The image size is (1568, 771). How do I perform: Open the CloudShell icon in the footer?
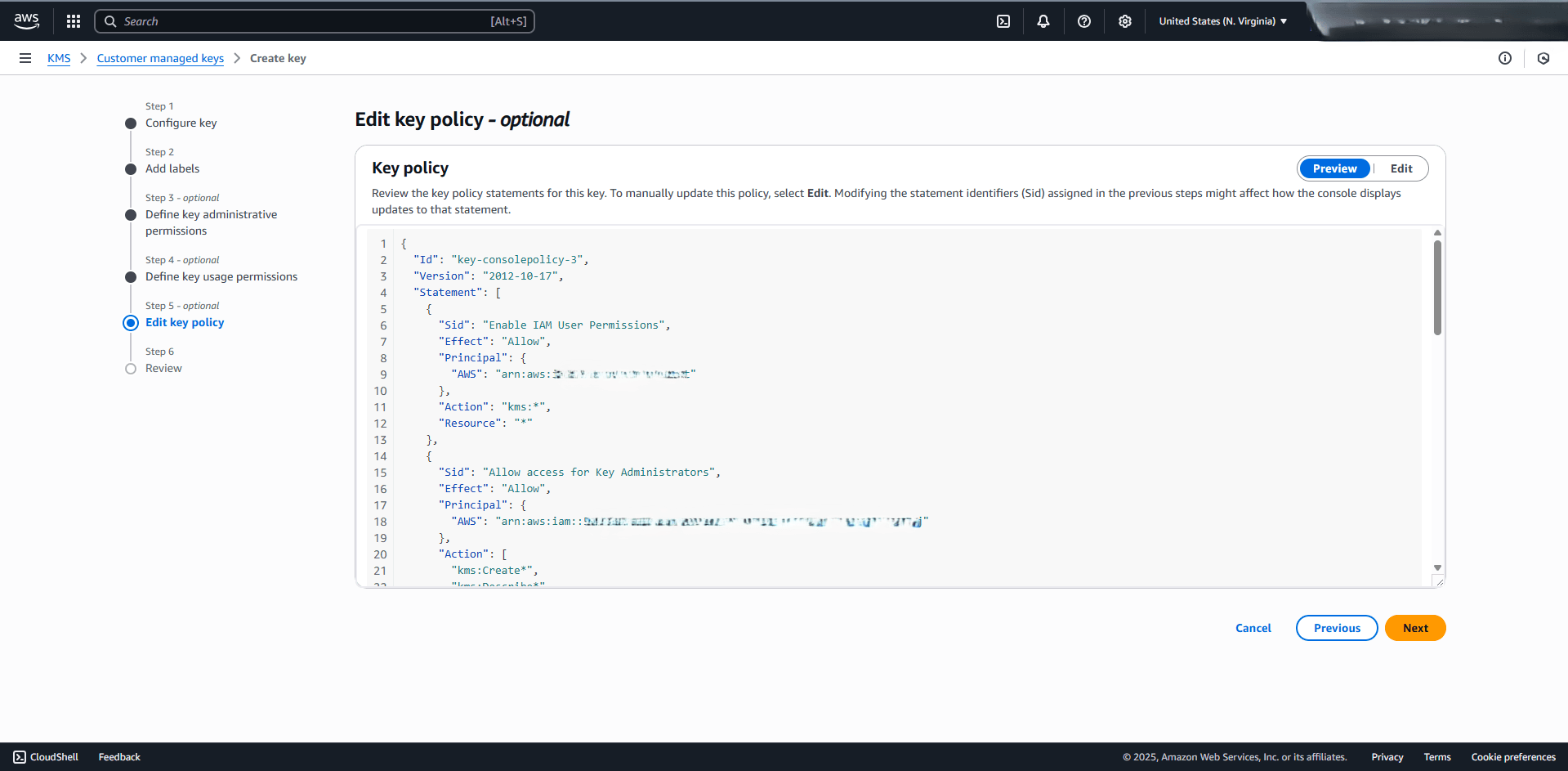[20, 756]
